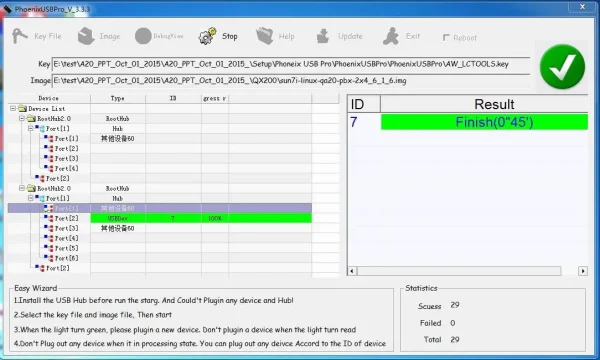Click the Key file path field
This screenshot has height=360, width=600.
(x=291, y=64)
